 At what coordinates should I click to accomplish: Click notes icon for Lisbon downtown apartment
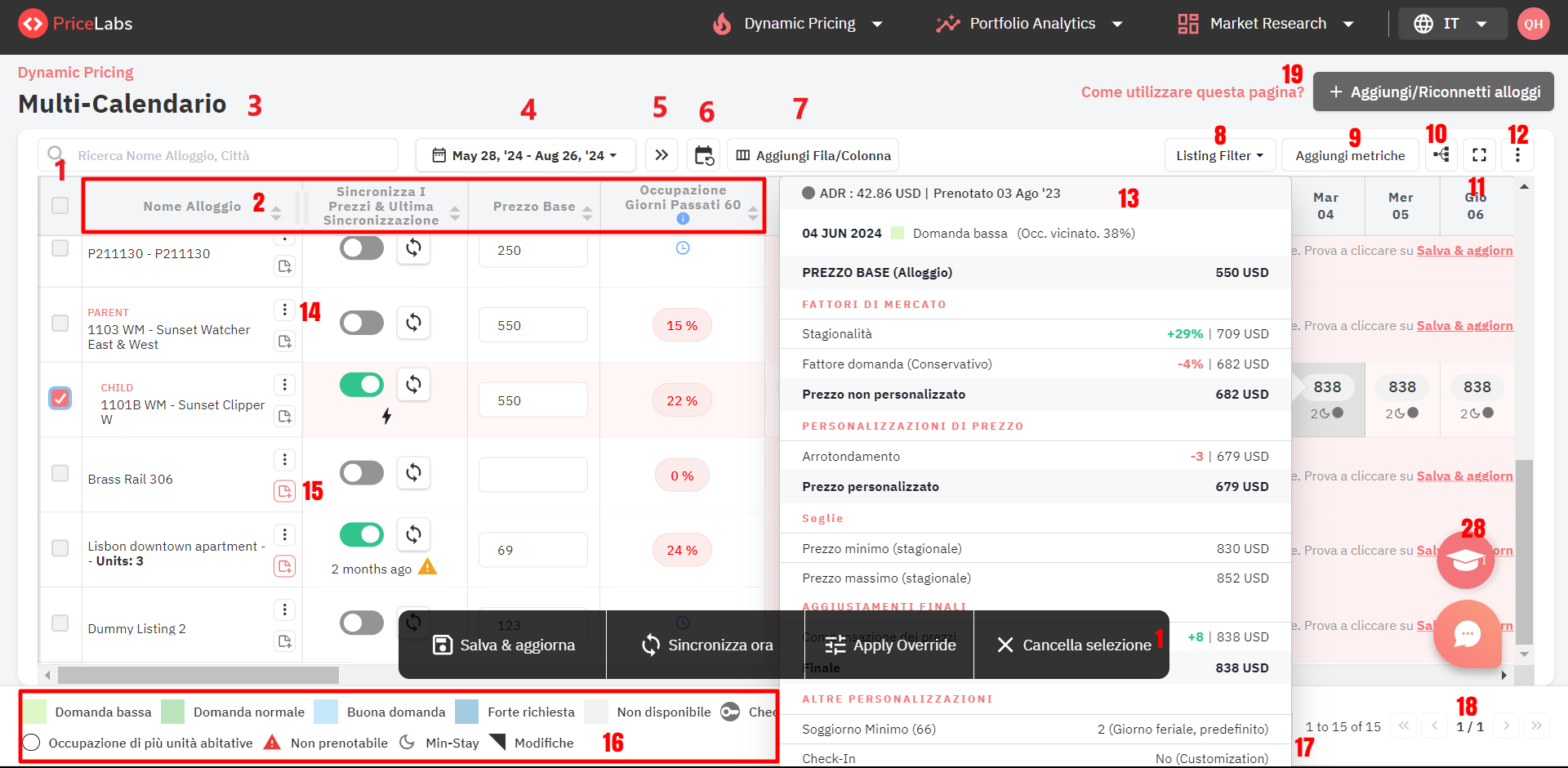[x=284, y=566]
